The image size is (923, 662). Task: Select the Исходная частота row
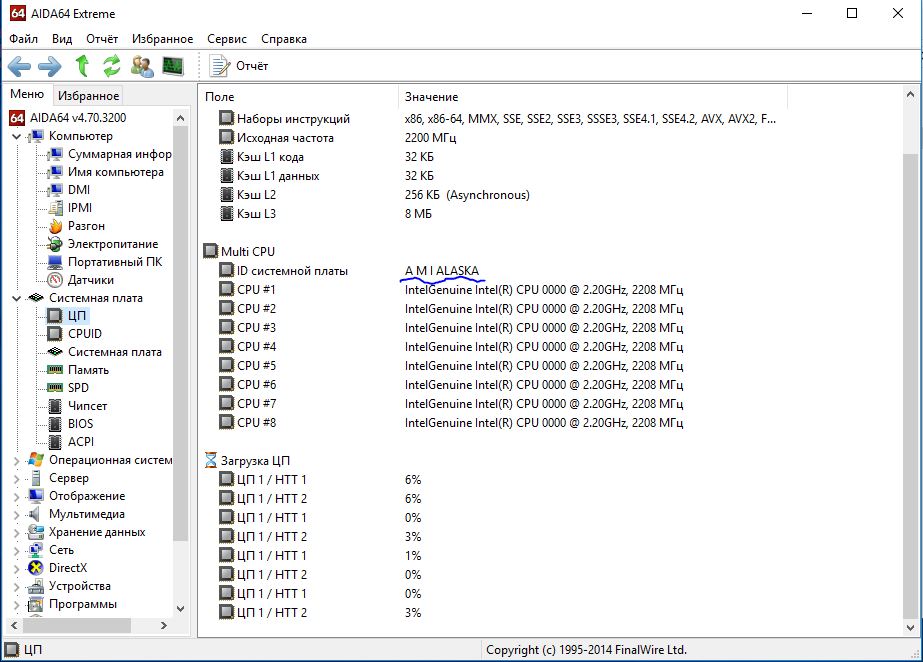click(336, 138)
